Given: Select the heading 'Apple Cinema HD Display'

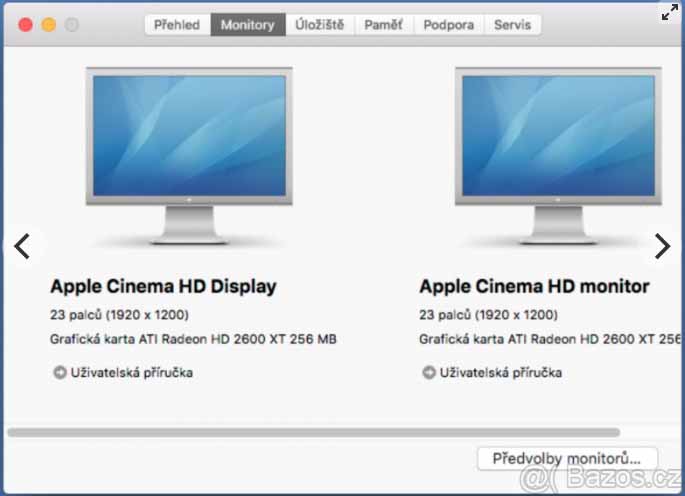Looking at the screenshot, I should 163,287.
